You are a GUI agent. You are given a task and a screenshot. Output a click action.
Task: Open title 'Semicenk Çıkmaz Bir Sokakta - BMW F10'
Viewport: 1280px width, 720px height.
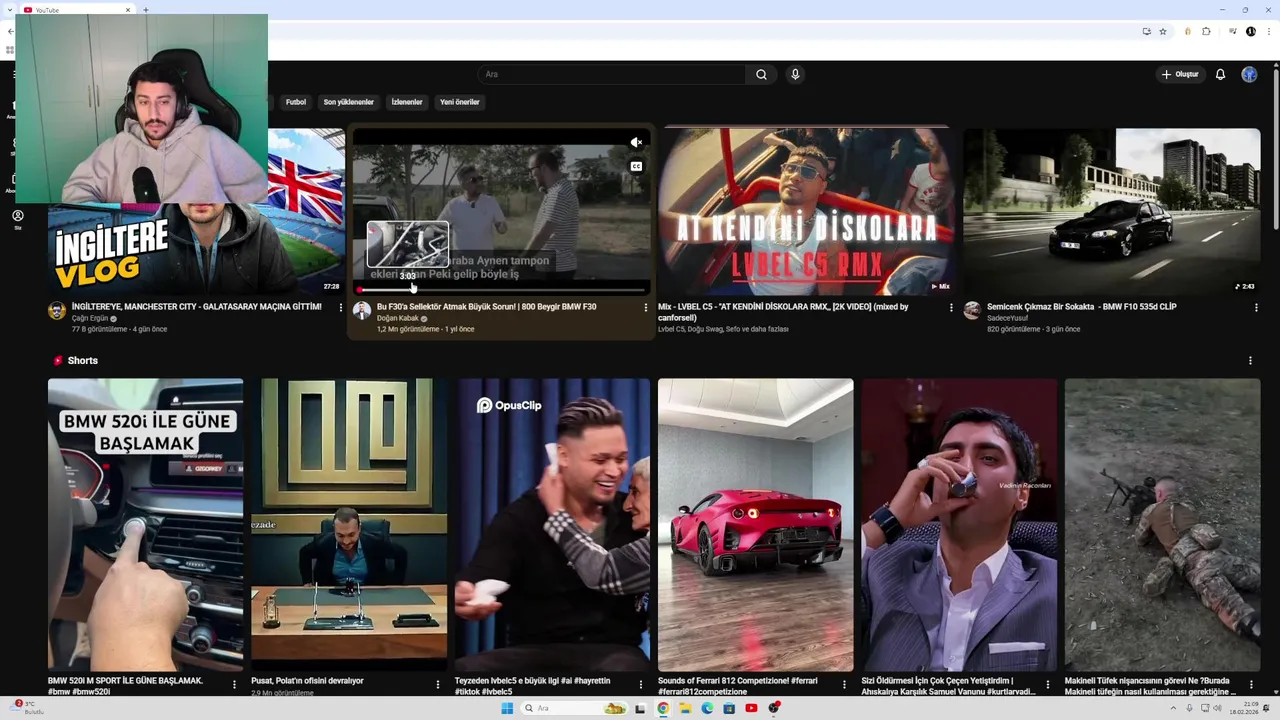click(1081, 307)
